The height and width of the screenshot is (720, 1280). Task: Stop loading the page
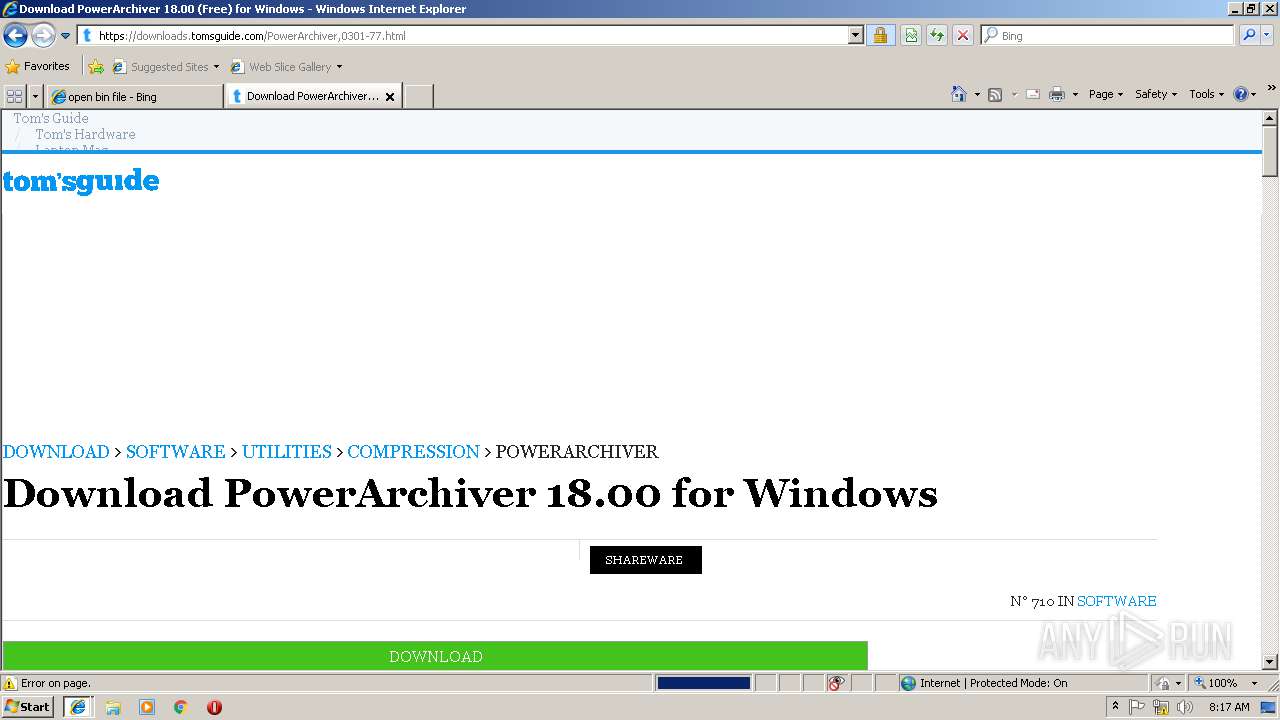963,36
